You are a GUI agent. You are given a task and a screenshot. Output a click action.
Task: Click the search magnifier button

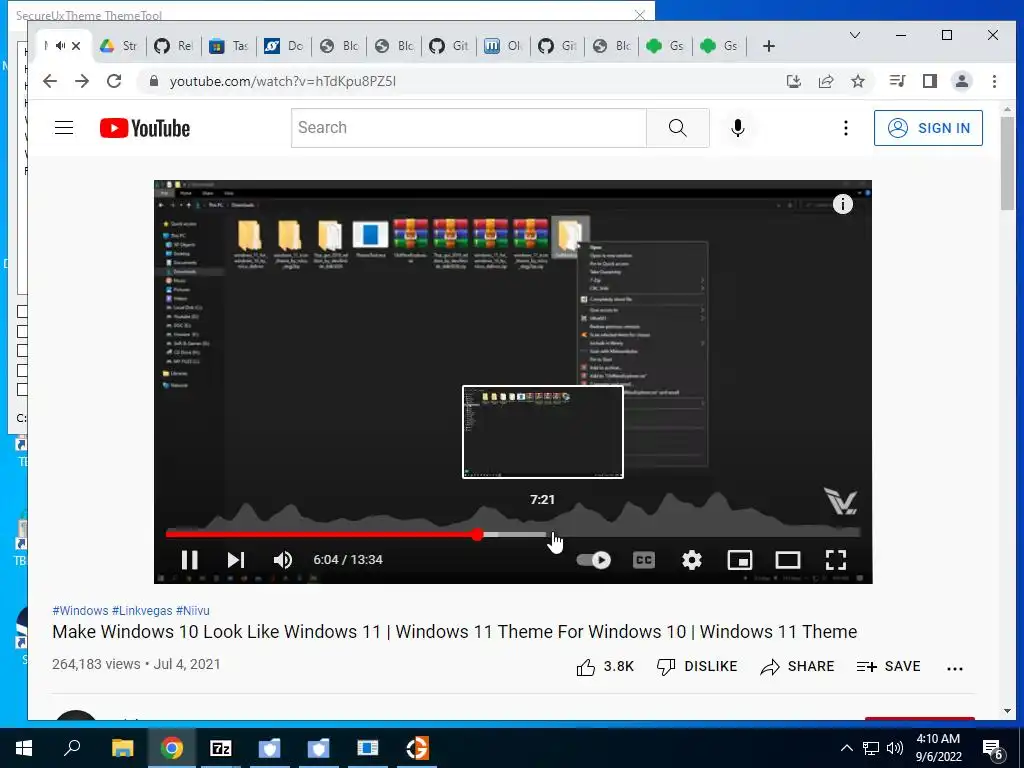coord(678,127)
